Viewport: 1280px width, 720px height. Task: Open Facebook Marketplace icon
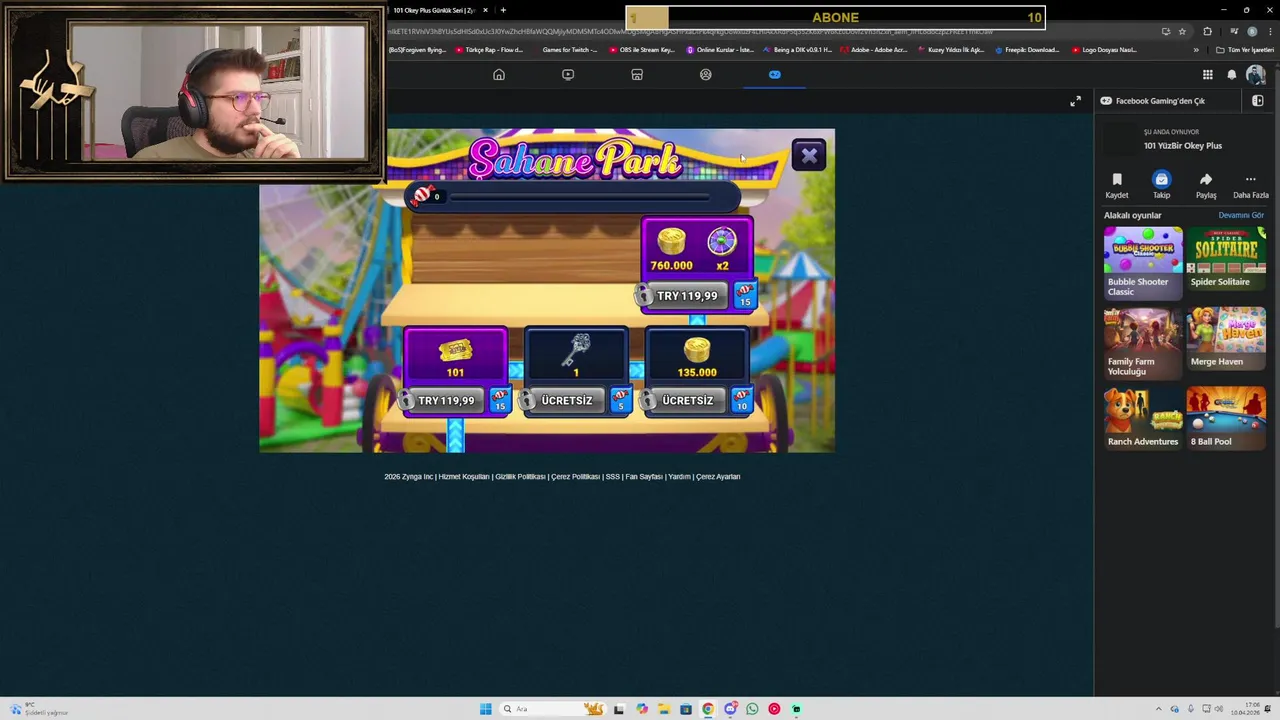click(x=637, y=75)
